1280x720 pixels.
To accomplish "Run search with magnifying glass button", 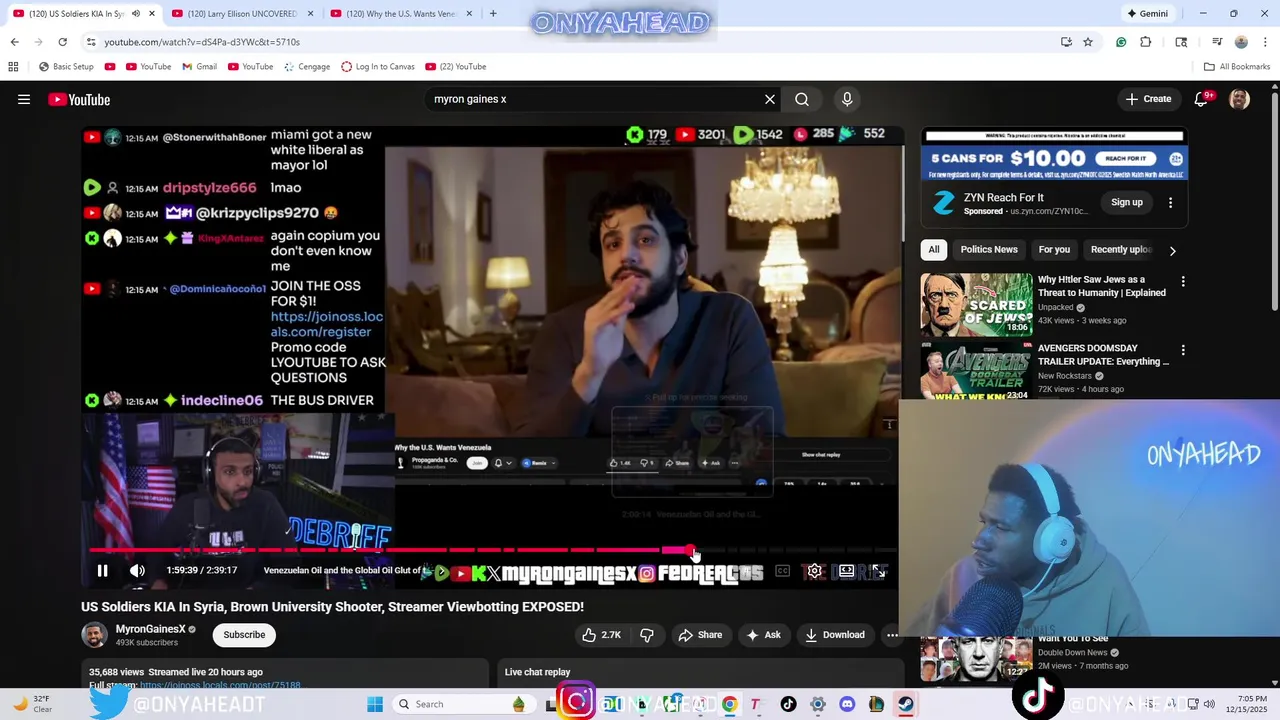I will tap(802, 99).
